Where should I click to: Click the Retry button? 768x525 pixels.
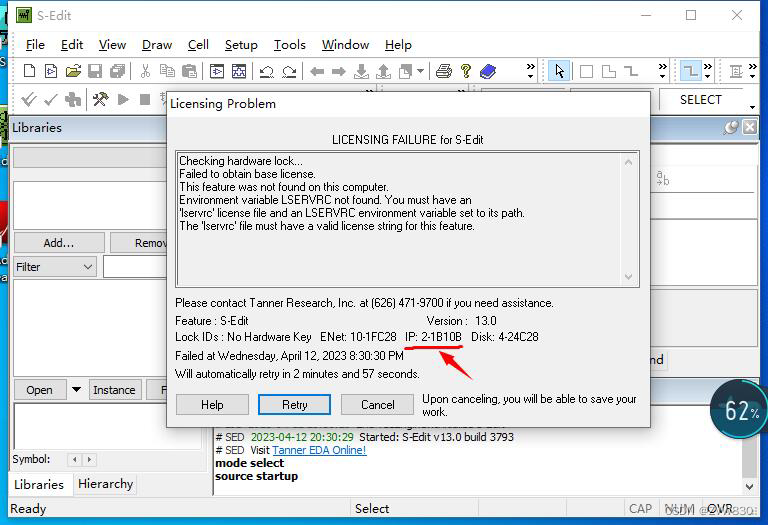coord(294,405)
